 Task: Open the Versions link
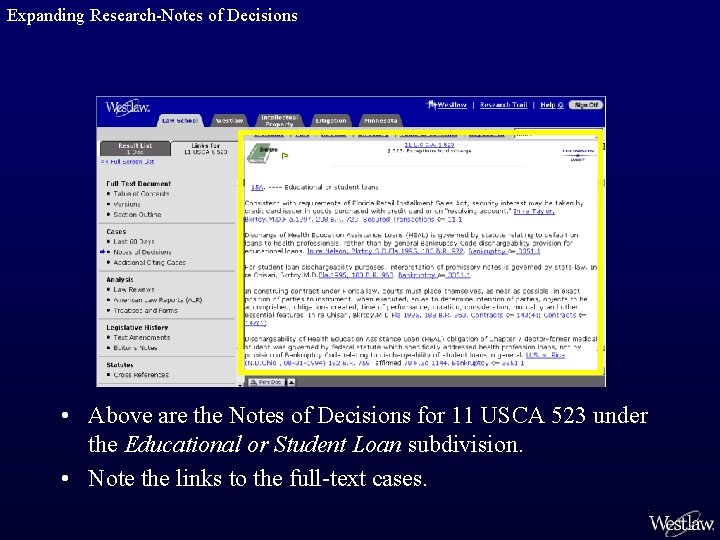tap(127, 204)
